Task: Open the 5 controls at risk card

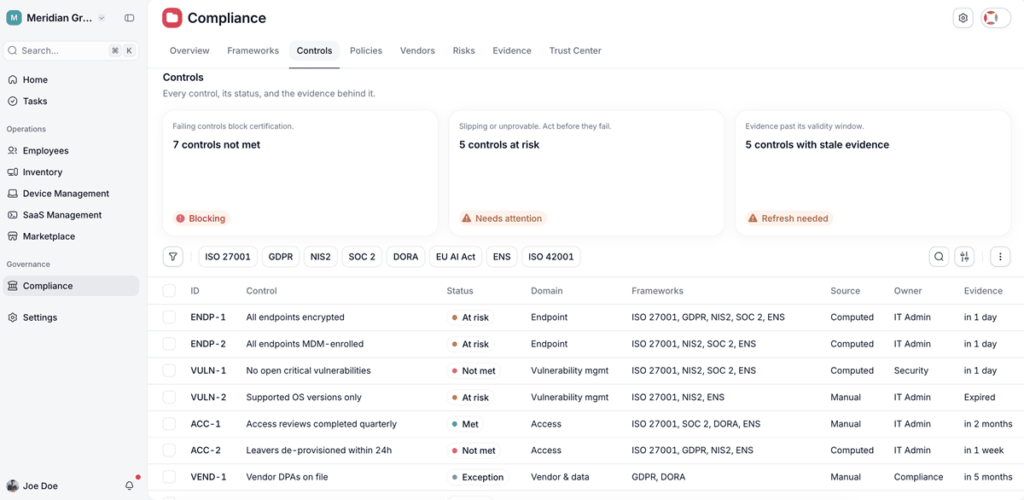Action: (586, 173)
